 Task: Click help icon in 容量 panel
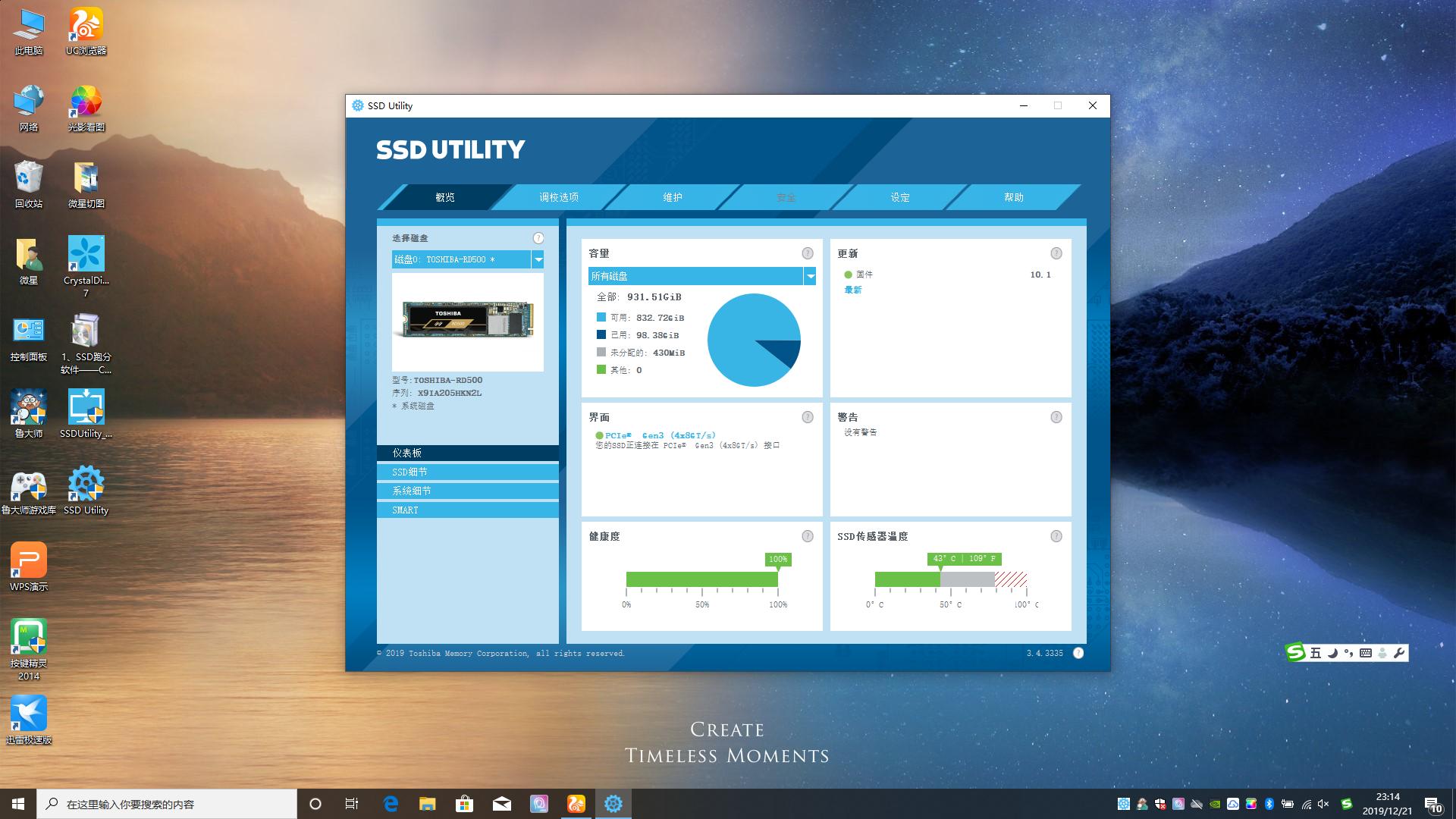[808, 253]
